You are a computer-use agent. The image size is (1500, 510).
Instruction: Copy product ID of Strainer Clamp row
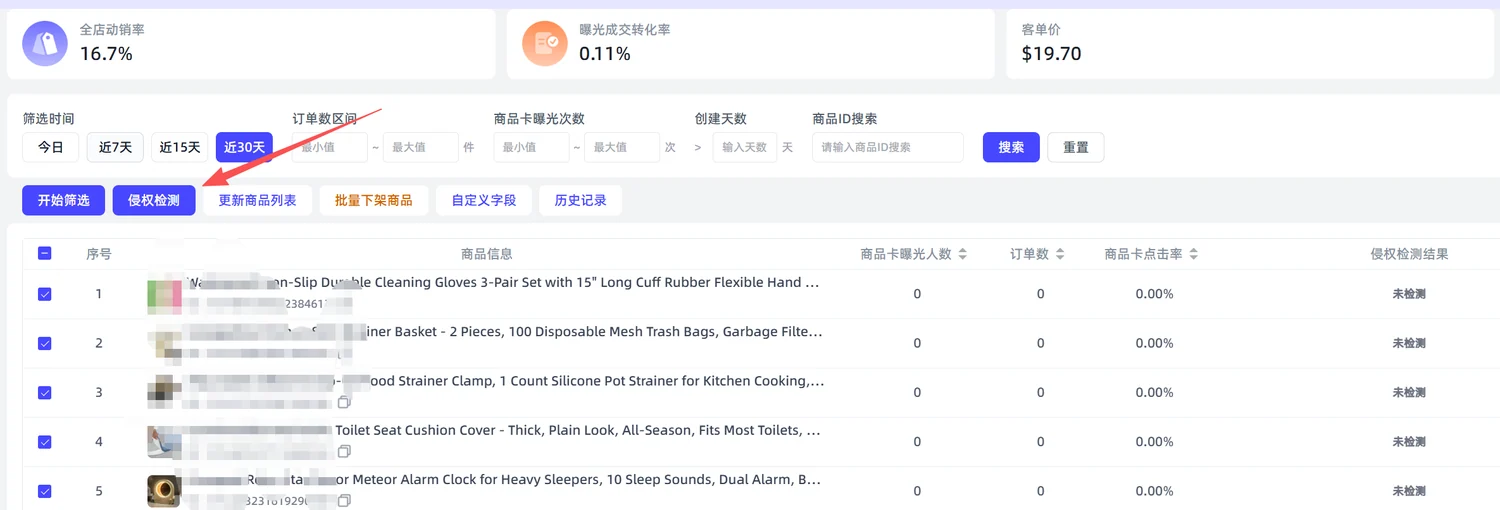coord(344,402)
